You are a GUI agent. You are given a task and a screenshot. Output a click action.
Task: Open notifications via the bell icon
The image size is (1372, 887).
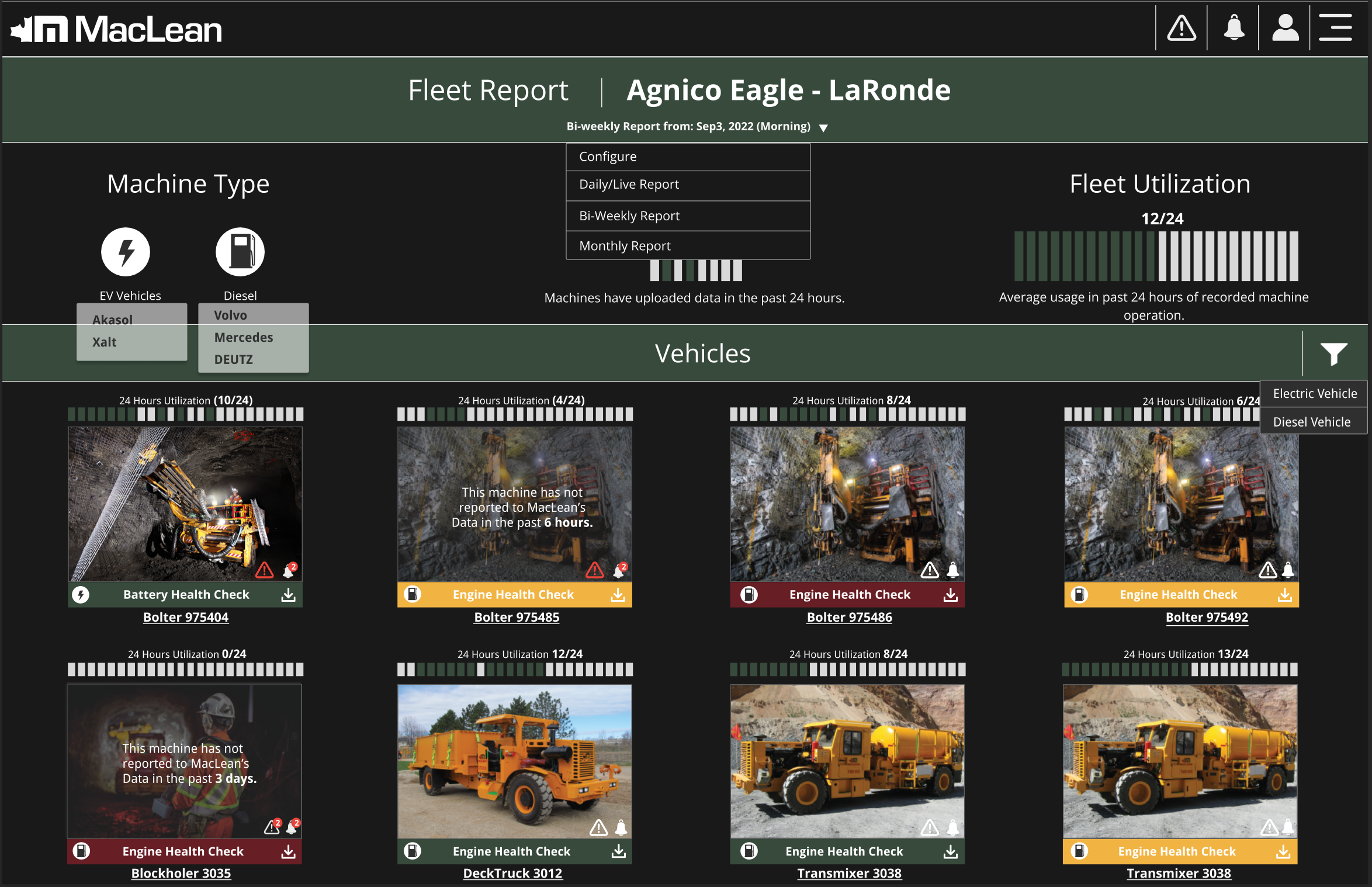1233,27
